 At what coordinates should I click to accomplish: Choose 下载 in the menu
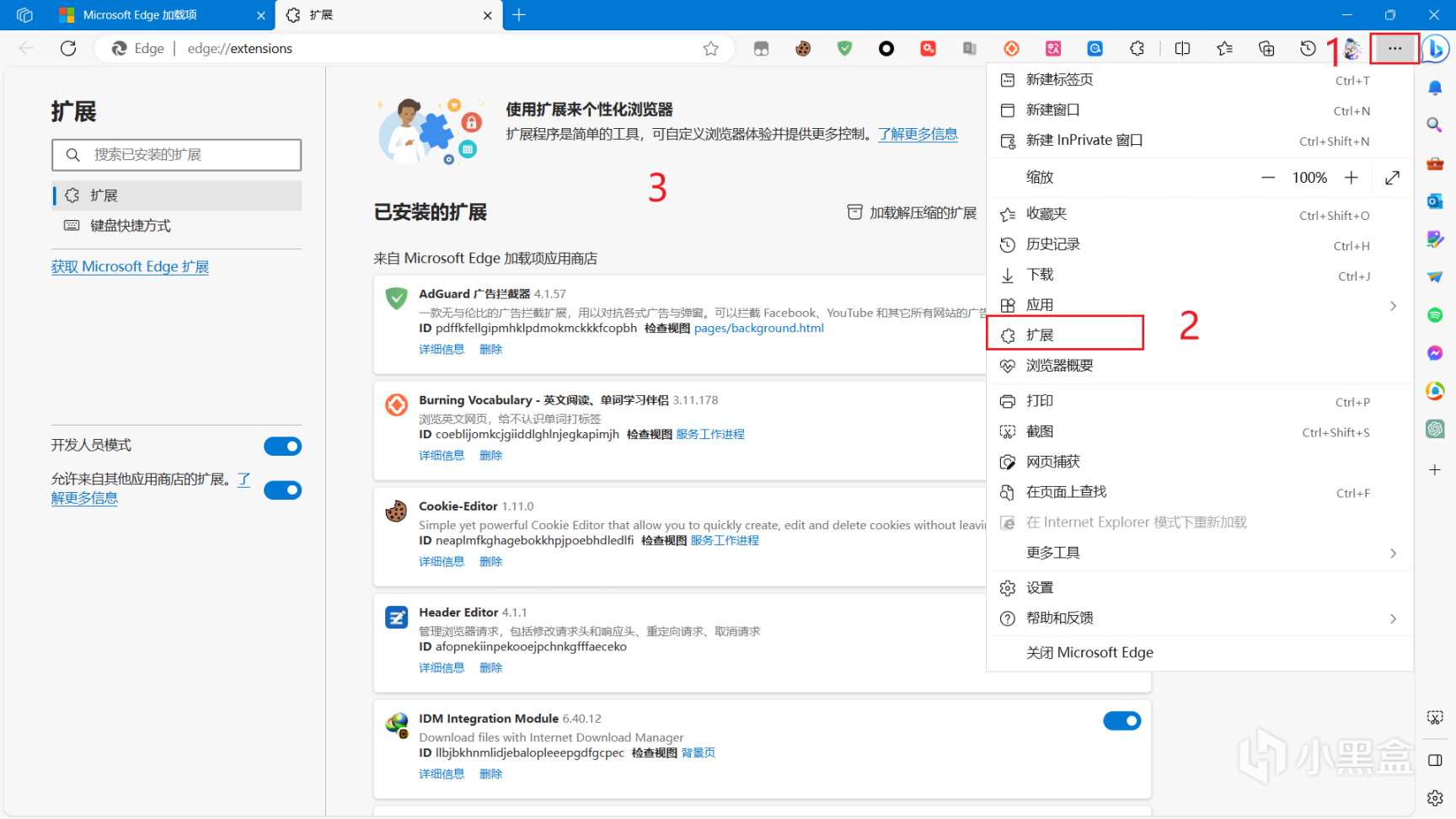point(1199,275)
